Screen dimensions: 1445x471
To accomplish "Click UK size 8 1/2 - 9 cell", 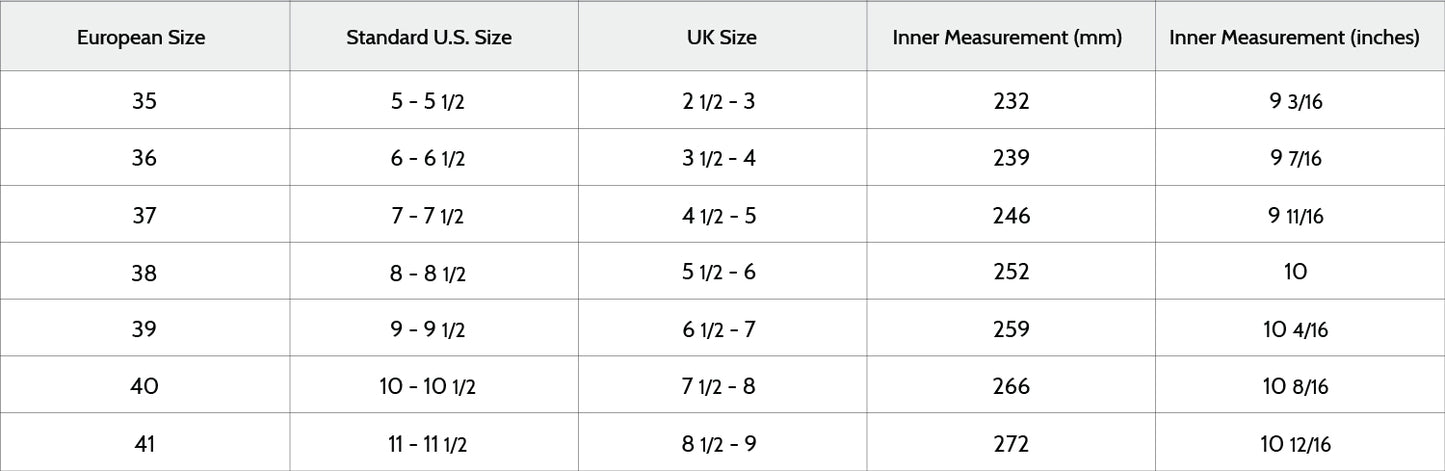I will (719, 443).
